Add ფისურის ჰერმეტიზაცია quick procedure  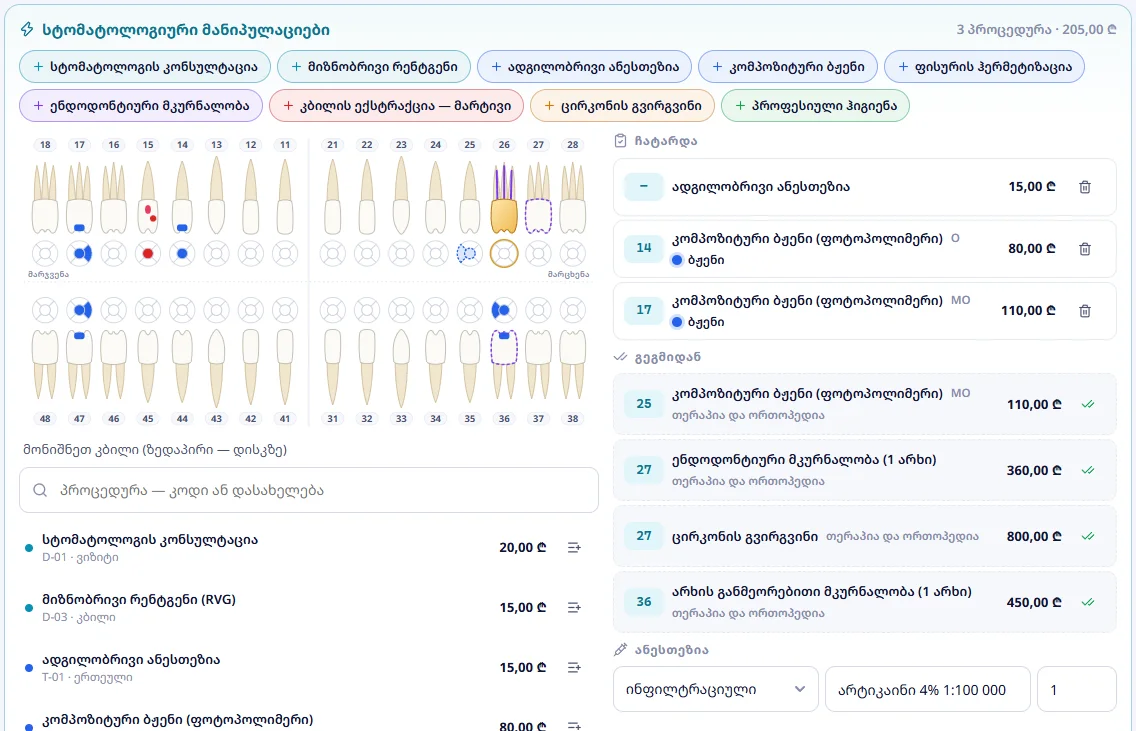(985, 67)
